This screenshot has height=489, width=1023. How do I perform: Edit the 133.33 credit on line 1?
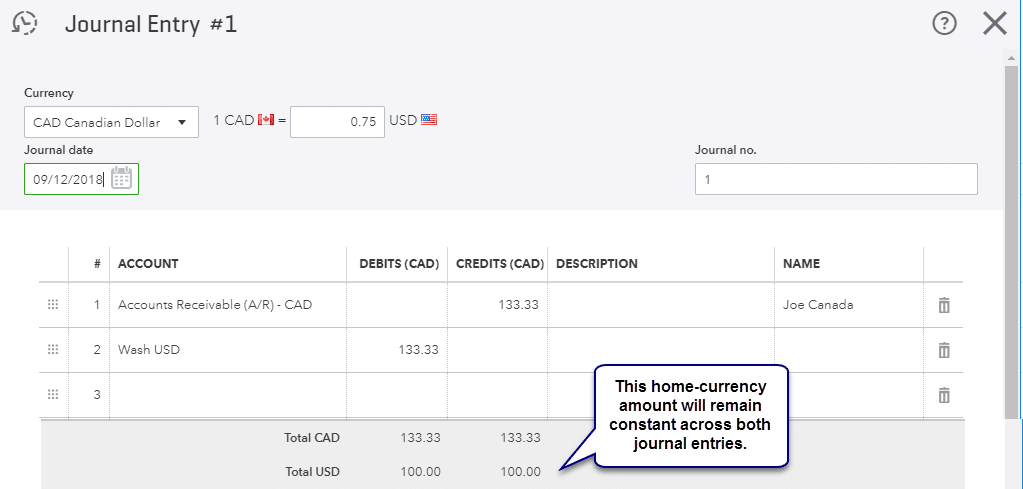(x=497, y=305)
